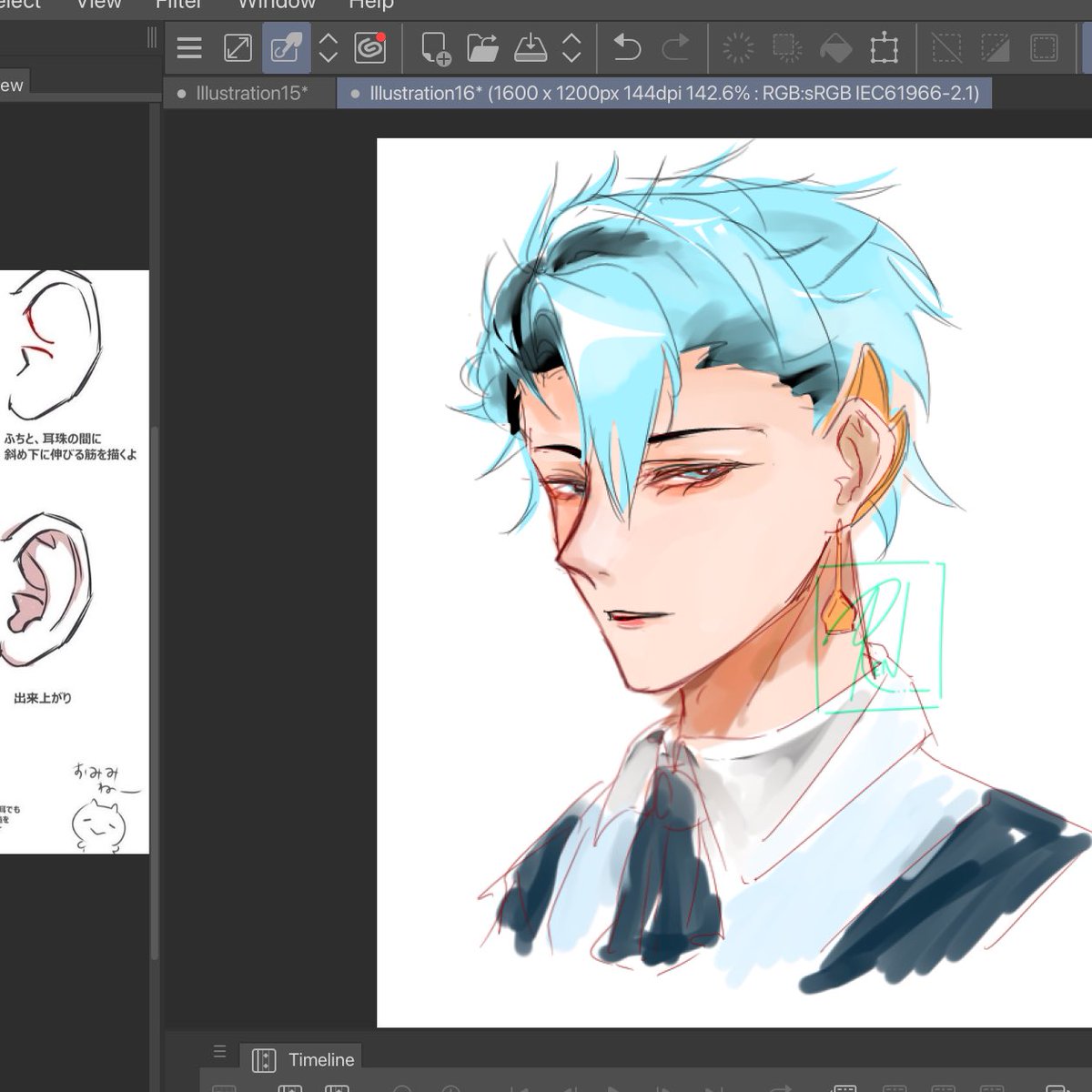
Task: Expand the chevron beside the pen mode toggle
Action: click(x=328, y=47)
